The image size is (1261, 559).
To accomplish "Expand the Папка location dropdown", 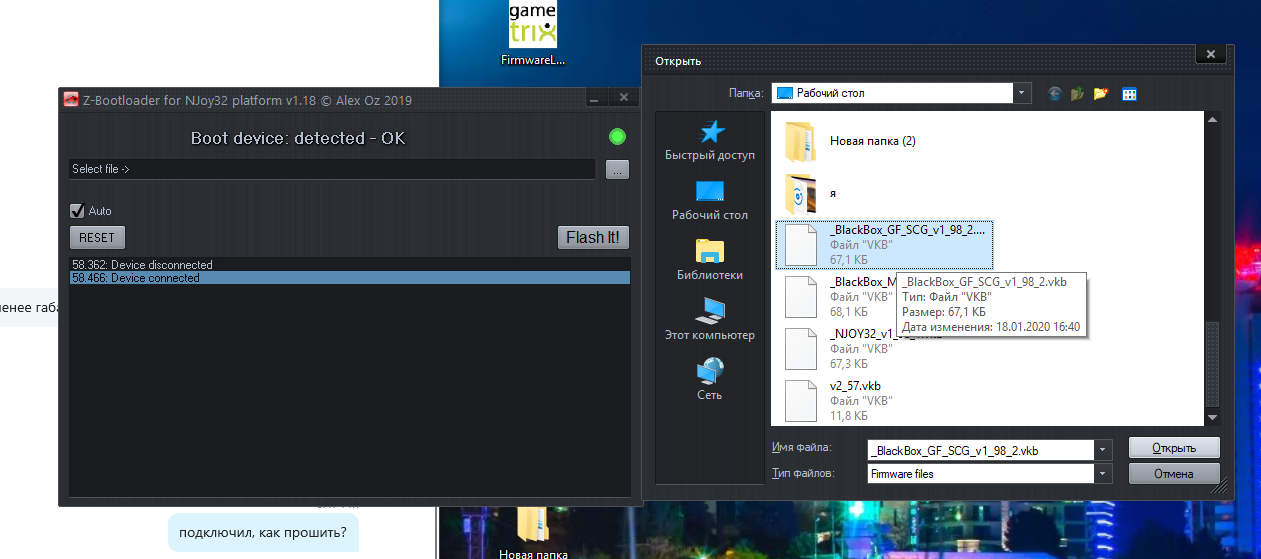I will pos(1022,93).
